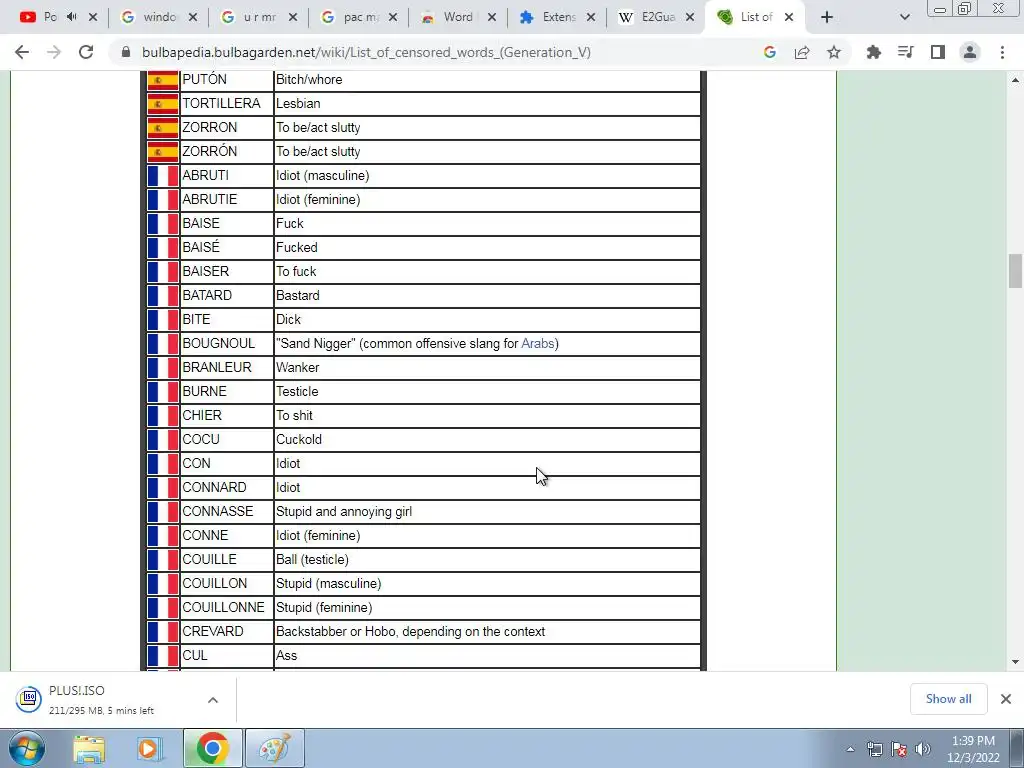The width and height of the screenshot is (1024, 768).
Task: Click the 'CREVARD' word cell
Action: (227, 632)
